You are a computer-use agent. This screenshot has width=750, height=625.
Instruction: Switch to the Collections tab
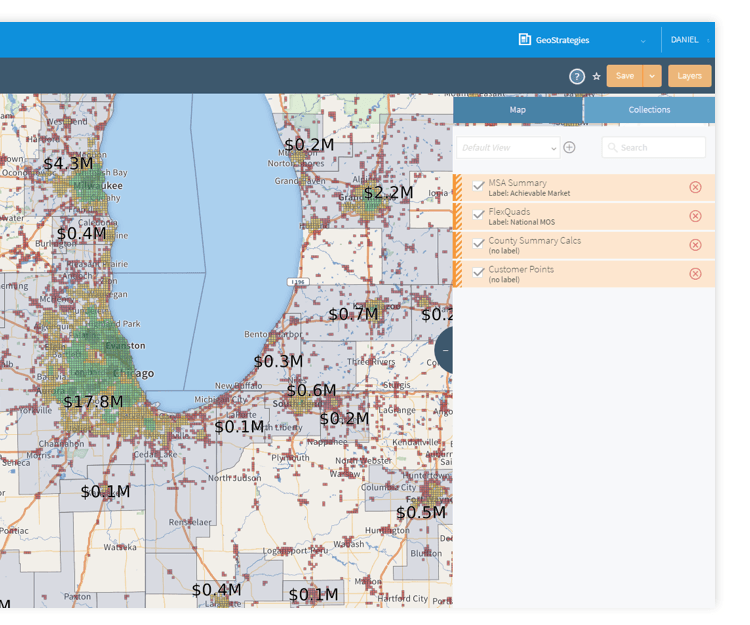coord(649,110)
